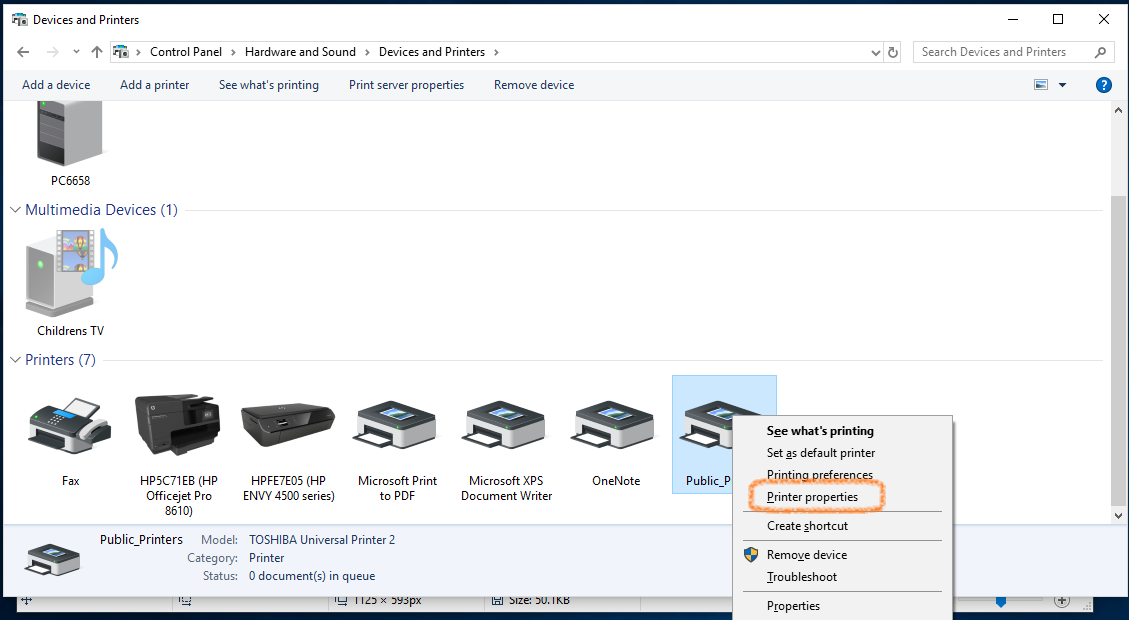Collapse the Printers (7) section
Screen dimensions: 1129x620
(x=14, y=359)
